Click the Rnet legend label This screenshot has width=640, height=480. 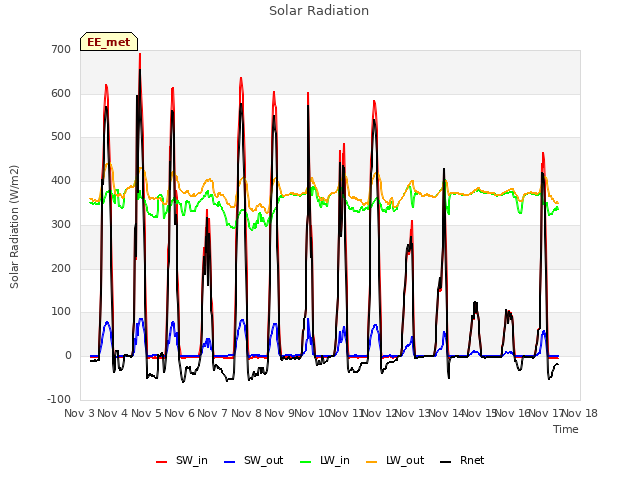(x=472, y=460)
